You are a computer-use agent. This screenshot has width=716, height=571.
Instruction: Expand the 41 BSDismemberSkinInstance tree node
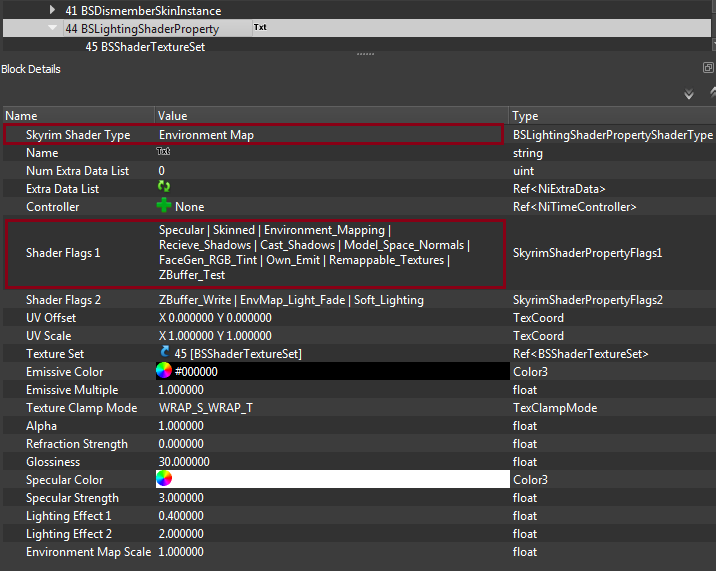[x=52, y=10]
